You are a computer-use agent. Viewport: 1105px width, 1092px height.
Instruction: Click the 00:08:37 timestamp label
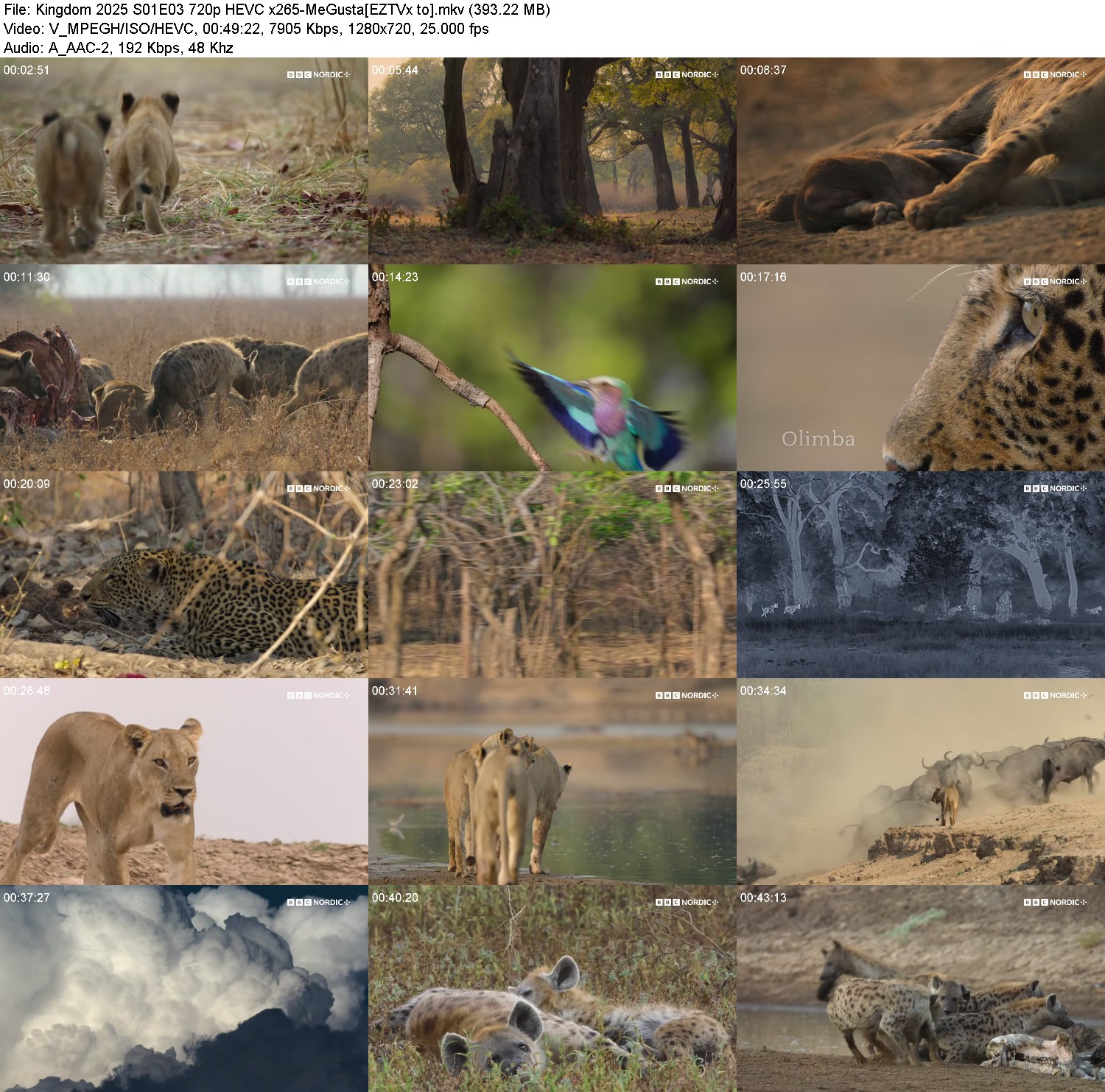pos(763,70)
